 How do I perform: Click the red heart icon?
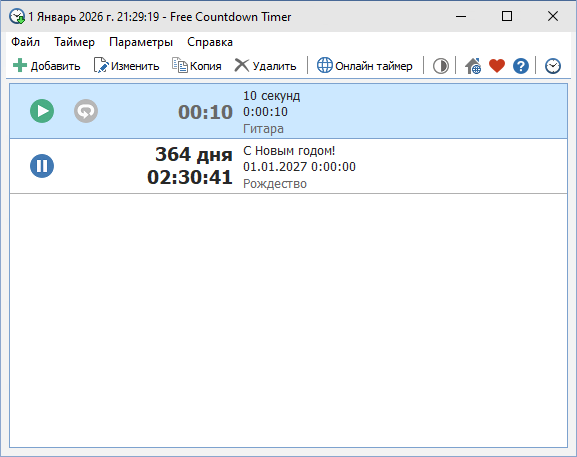pyautogui.click(x=497, y=66)
